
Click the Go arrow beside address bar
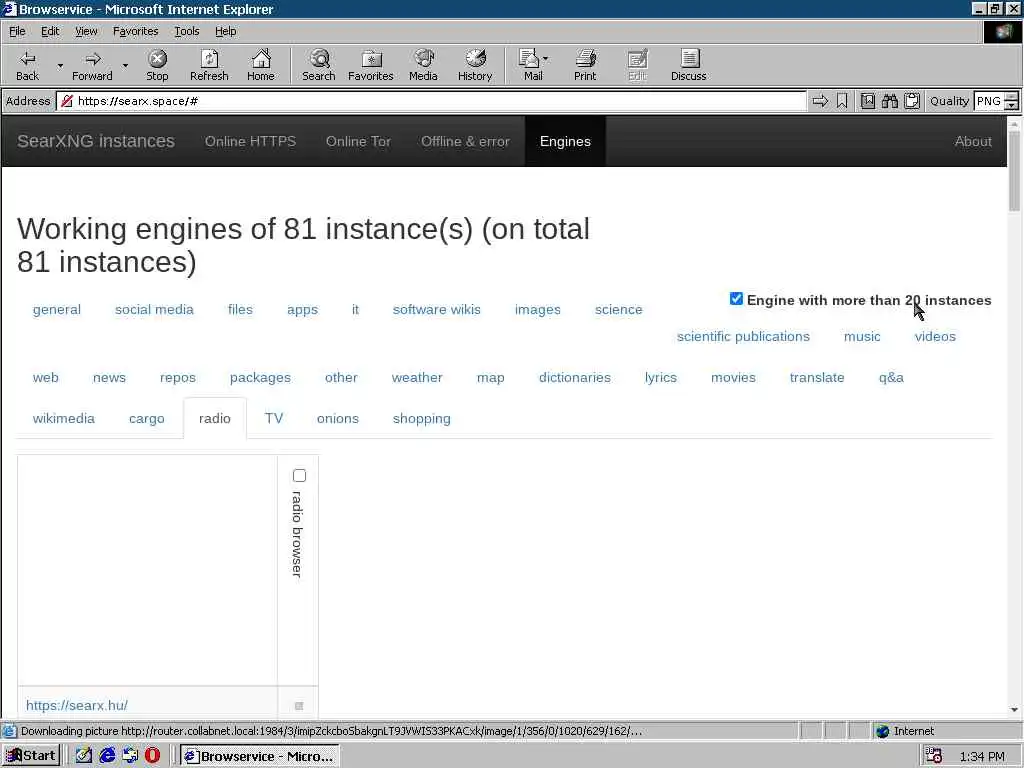[x=820, y=101]
